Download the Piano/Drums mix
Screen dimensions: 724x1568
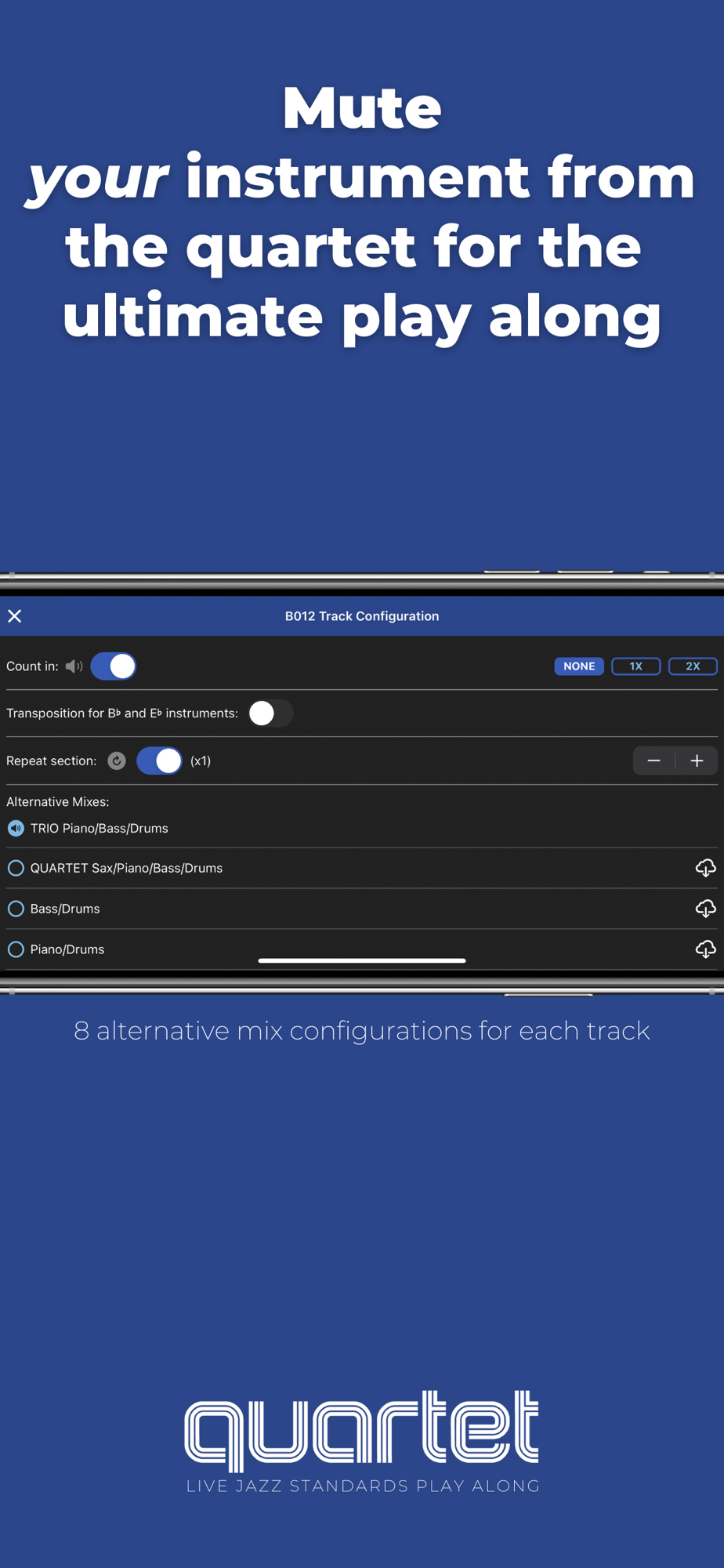click(706, 949)
